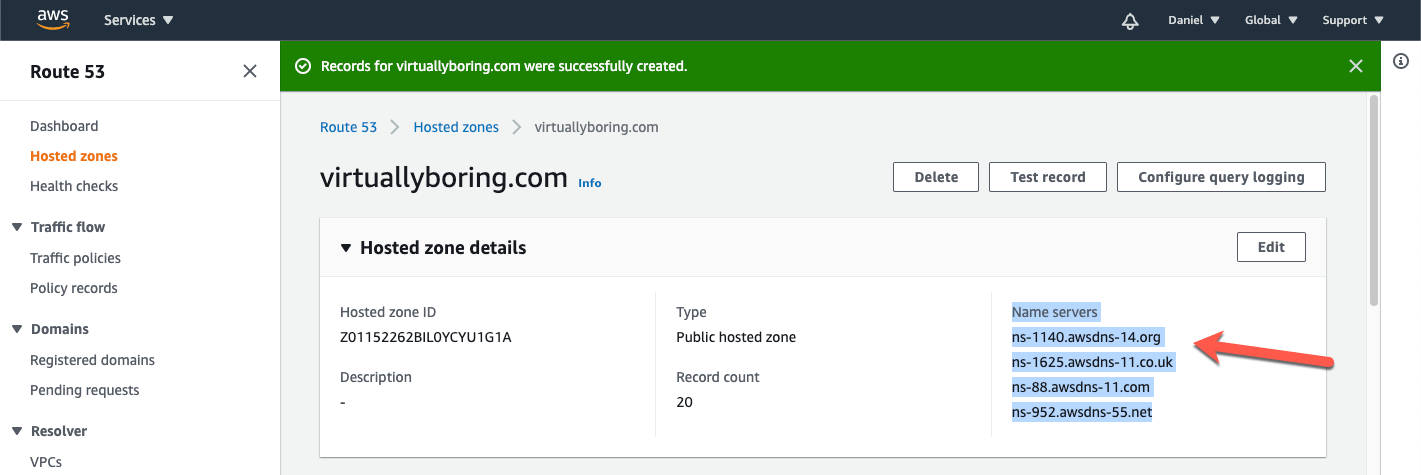The image size is (1421, 475).
Task: Open the Support dropdown menu
Action: (x=1353, y=20)
